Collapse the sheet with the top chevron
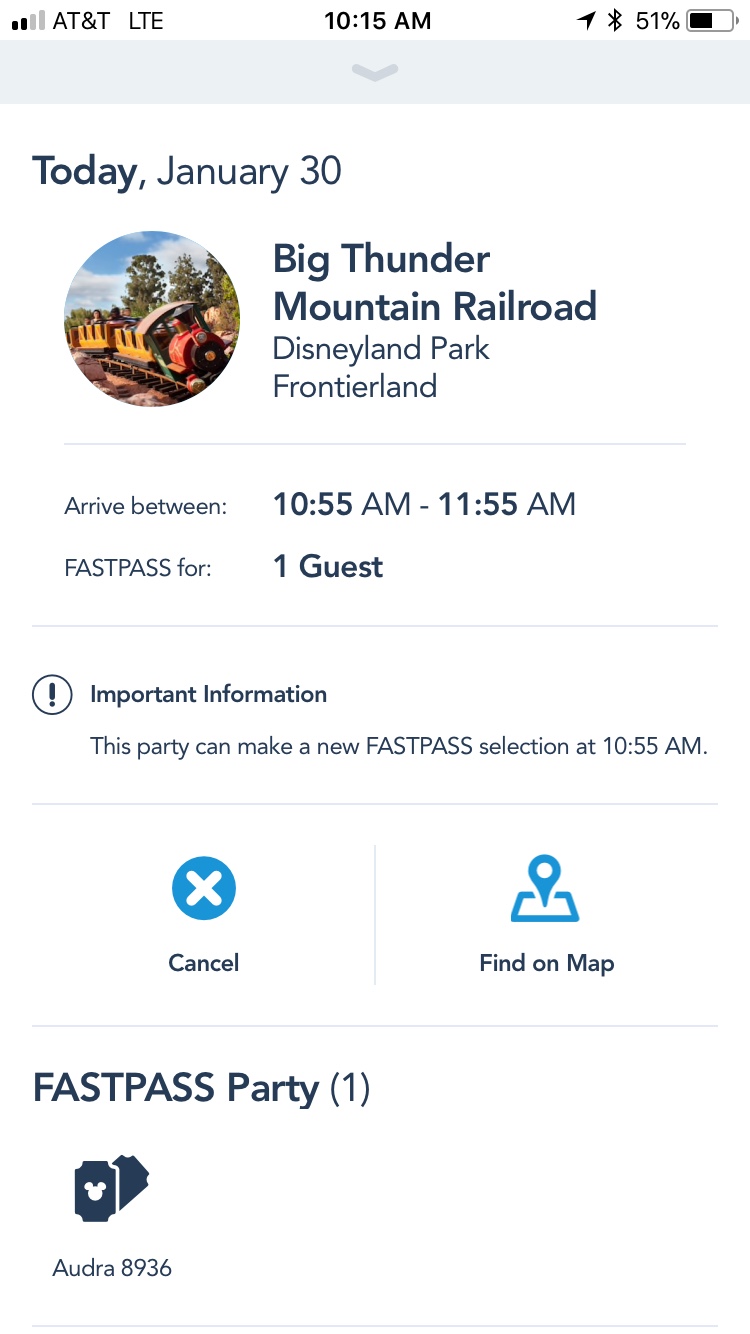This screenshot has width=750, height=1334. 375,72
